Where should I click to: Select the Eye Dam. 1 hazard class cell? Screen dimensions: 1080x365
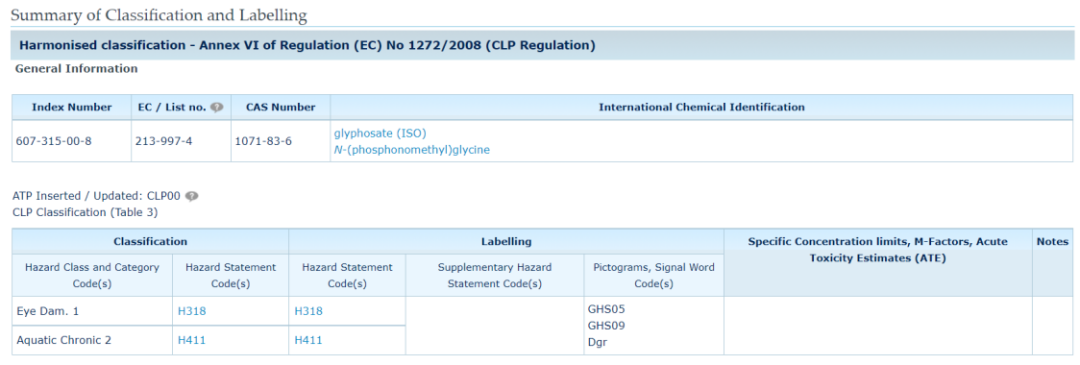pyautogui.click(x=92, y=311)
